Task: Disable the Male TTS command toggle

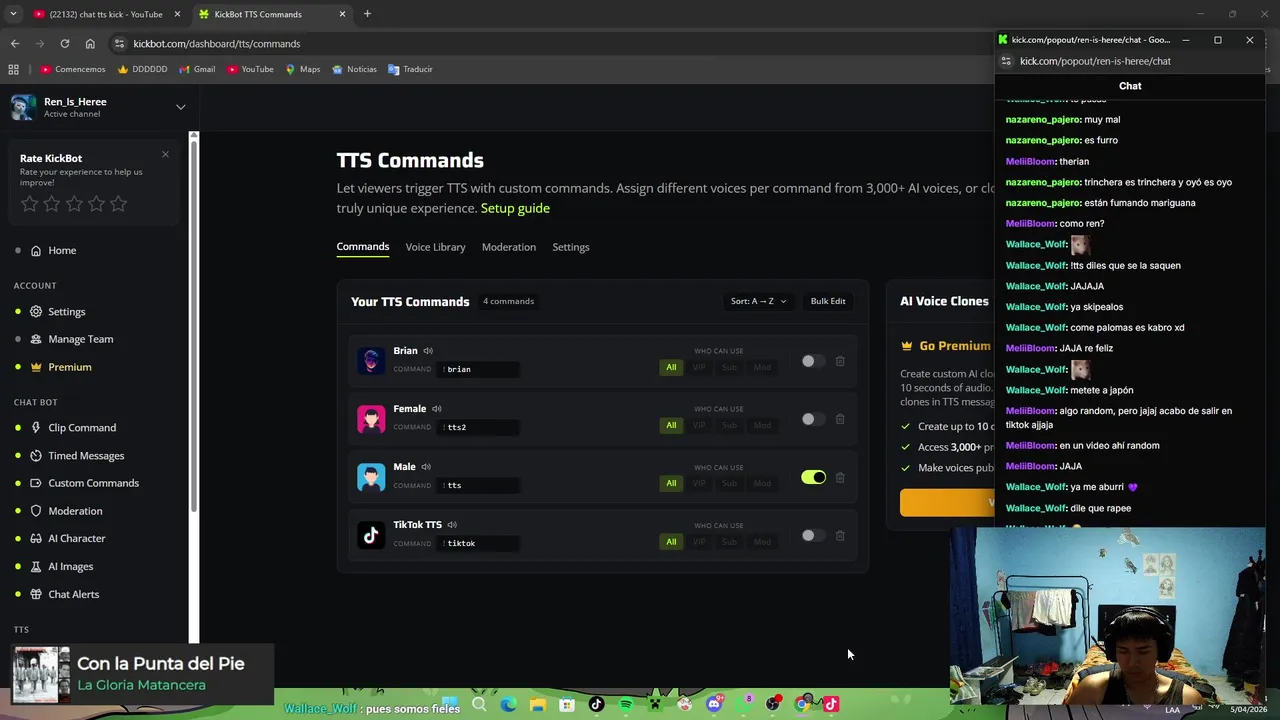Action: pos(813,477)
